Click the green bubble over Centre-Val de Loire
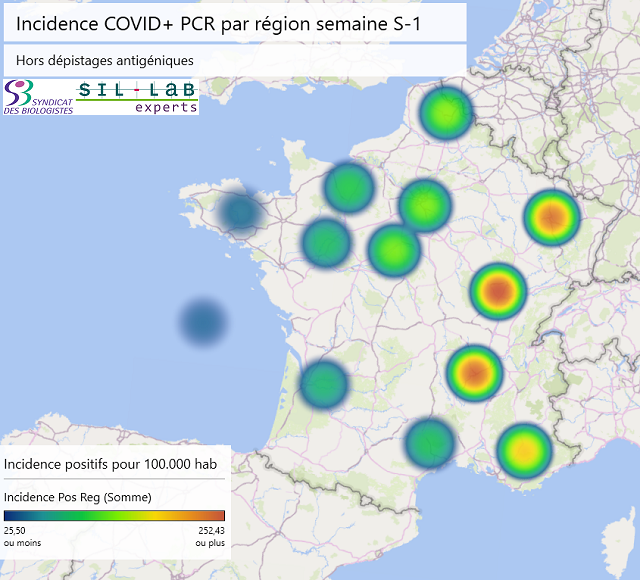This screenshot has width=640, height=580. 394,250
